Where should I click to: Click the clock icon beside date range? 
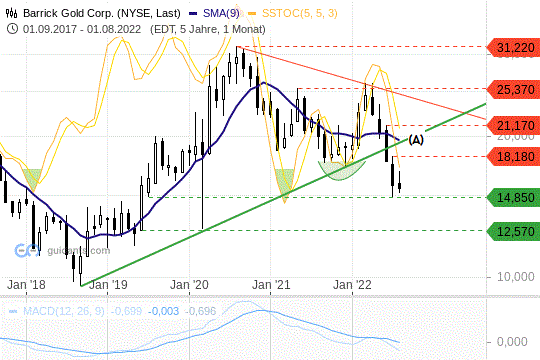(x=12, y=29)
